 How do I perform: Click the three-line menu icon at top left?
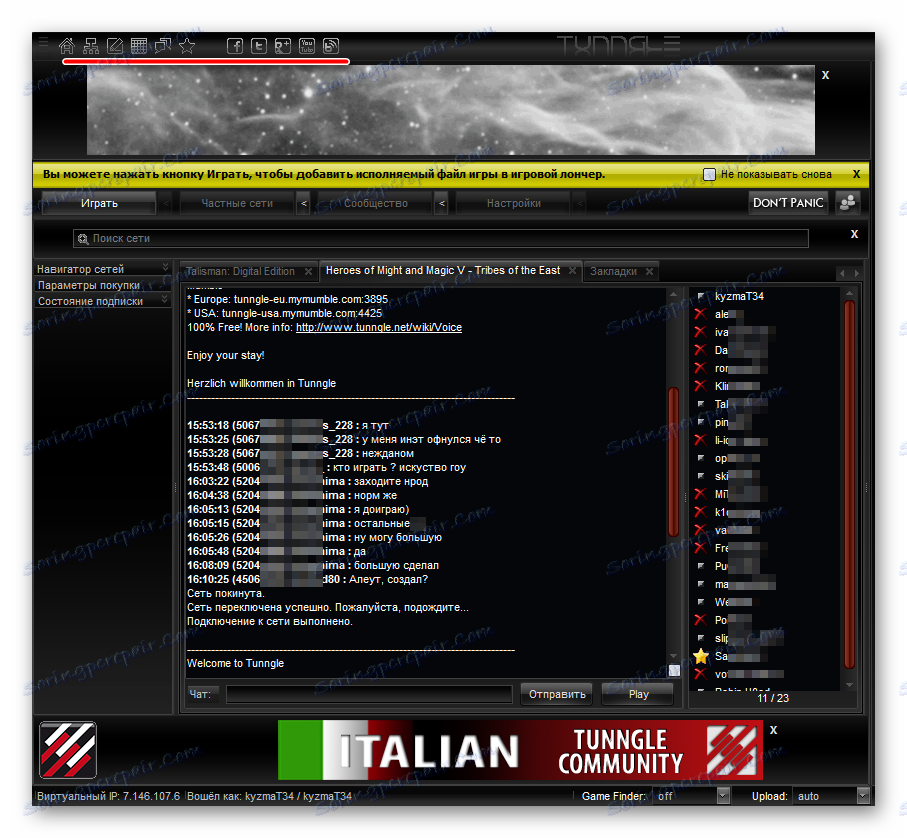coord(43,42)
